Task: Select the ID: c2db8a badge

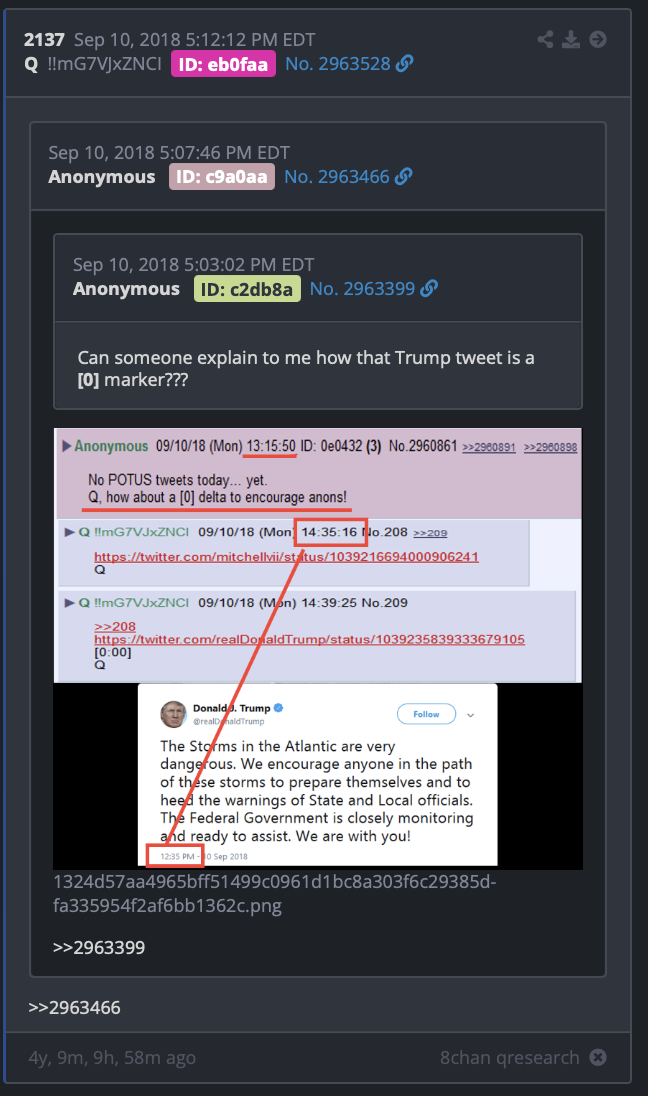Action: [x=247, y=289]
